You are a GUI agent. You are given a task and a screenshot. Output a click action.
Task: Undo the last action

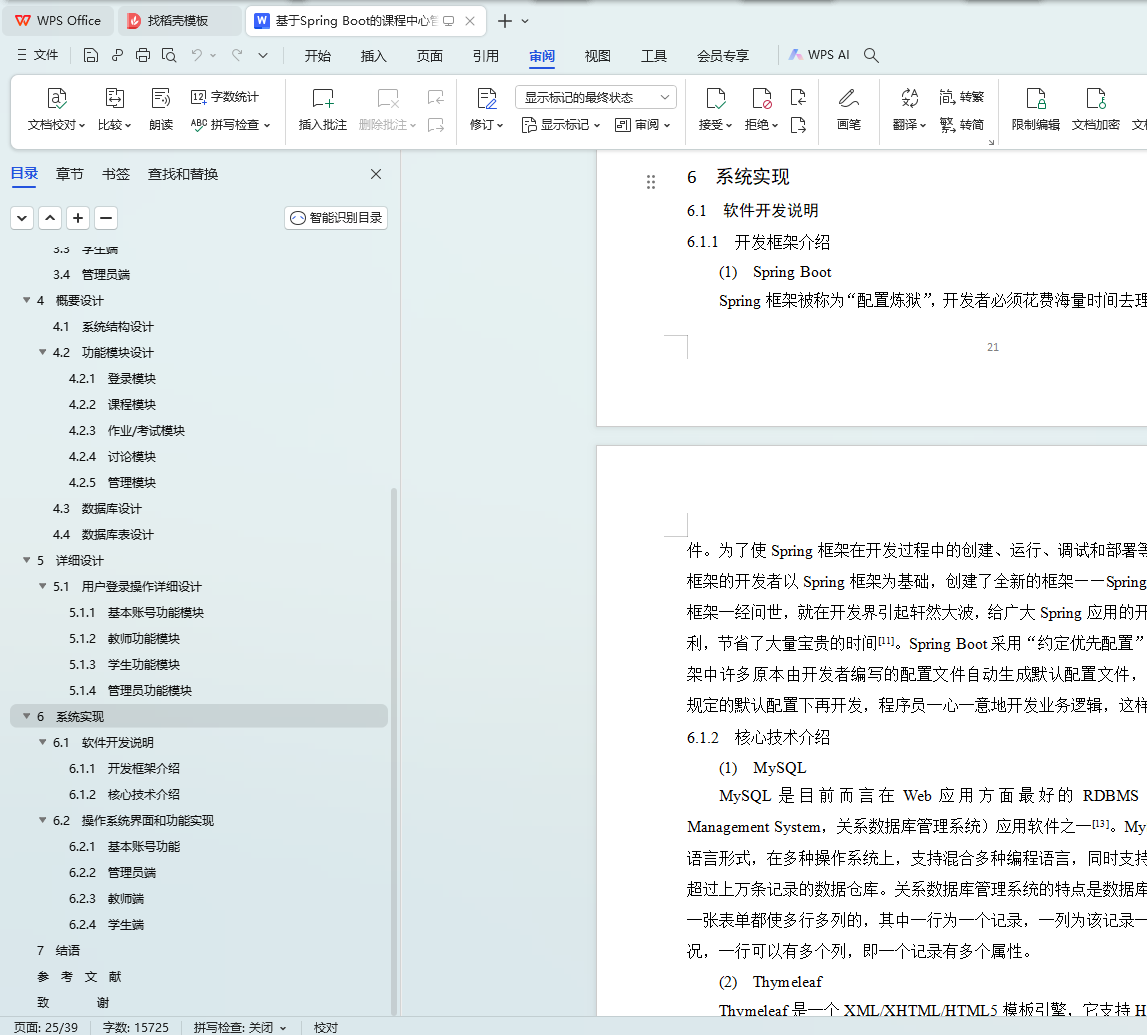[196, 56]
